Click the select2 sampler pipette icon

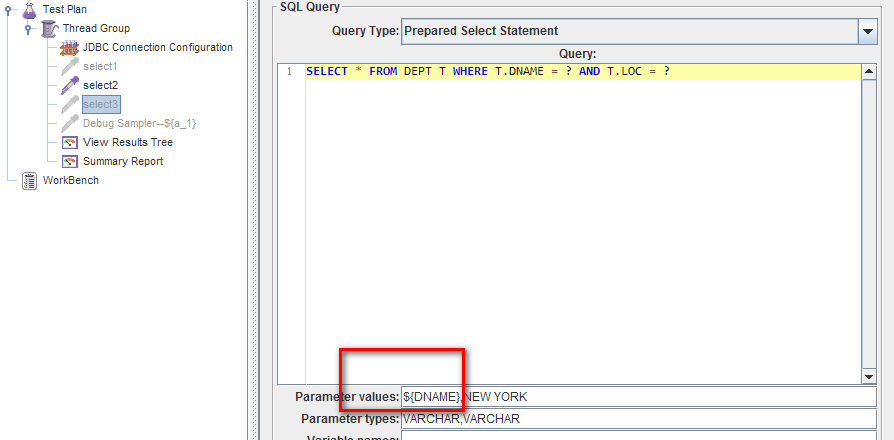click(x=69, y=85)
